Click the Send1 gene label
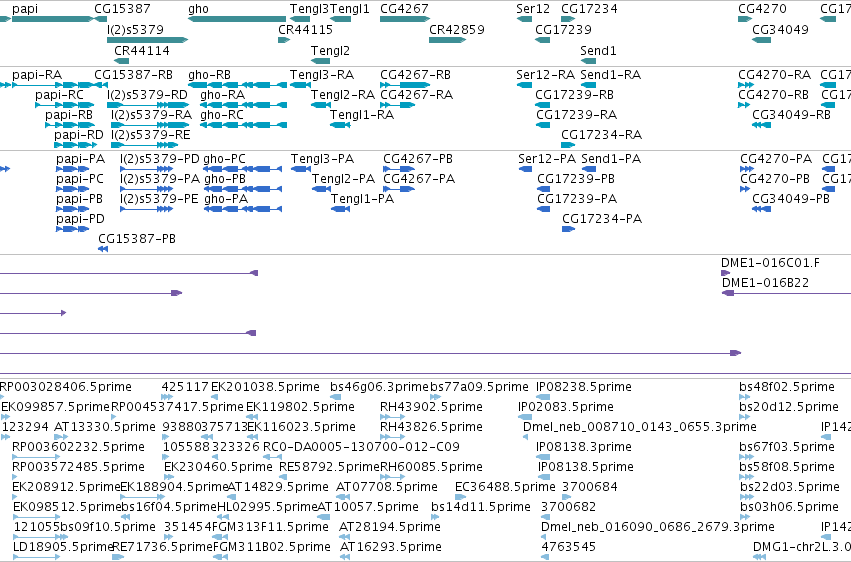 tap(598, 50)
